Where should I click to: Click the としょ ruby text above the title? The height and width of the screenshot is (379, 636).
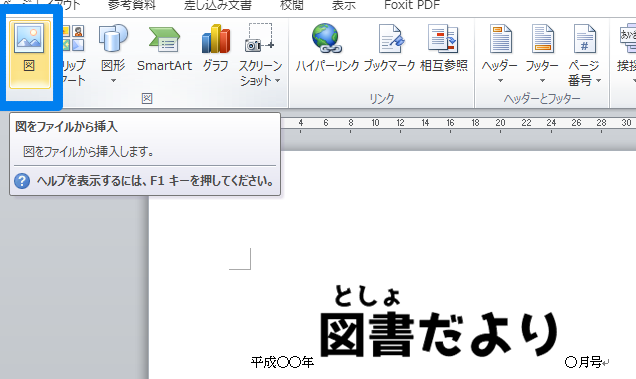(367, 296)
